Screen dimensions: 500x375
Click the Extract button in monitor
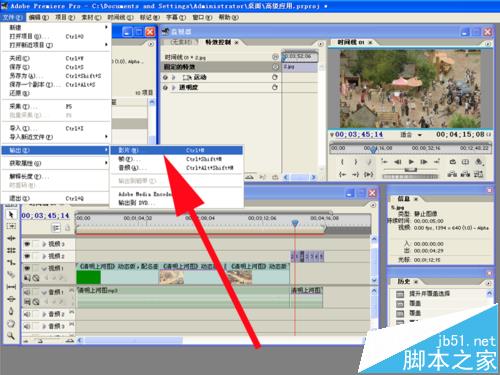(x=465, y=174)
